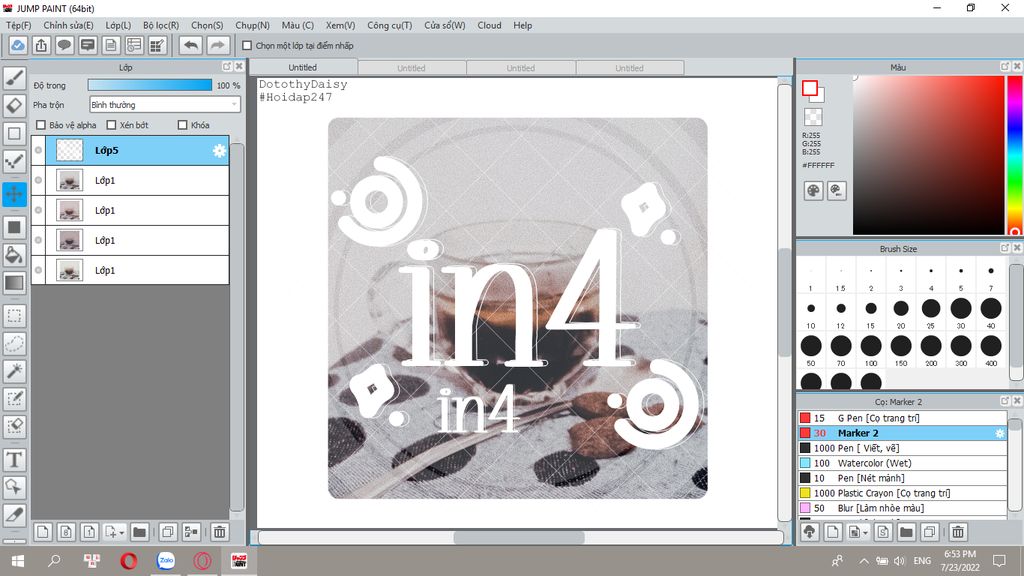Open the Bộ lọc(R) menu

click(x=161, y=25)
